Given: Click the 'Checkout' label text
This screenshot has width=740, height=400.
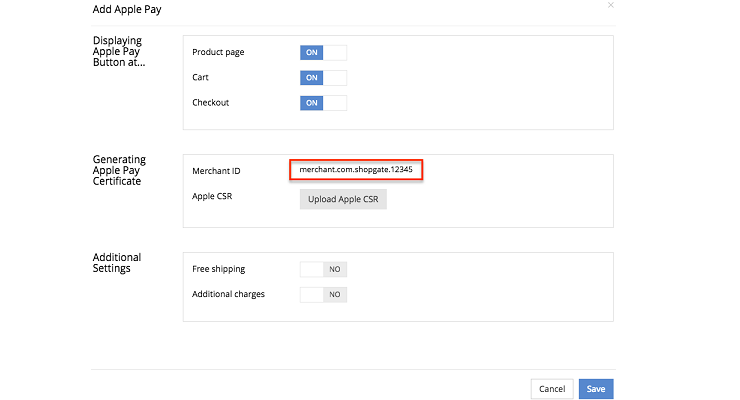Looking at the screenshot, I should (x=210, y=103).
